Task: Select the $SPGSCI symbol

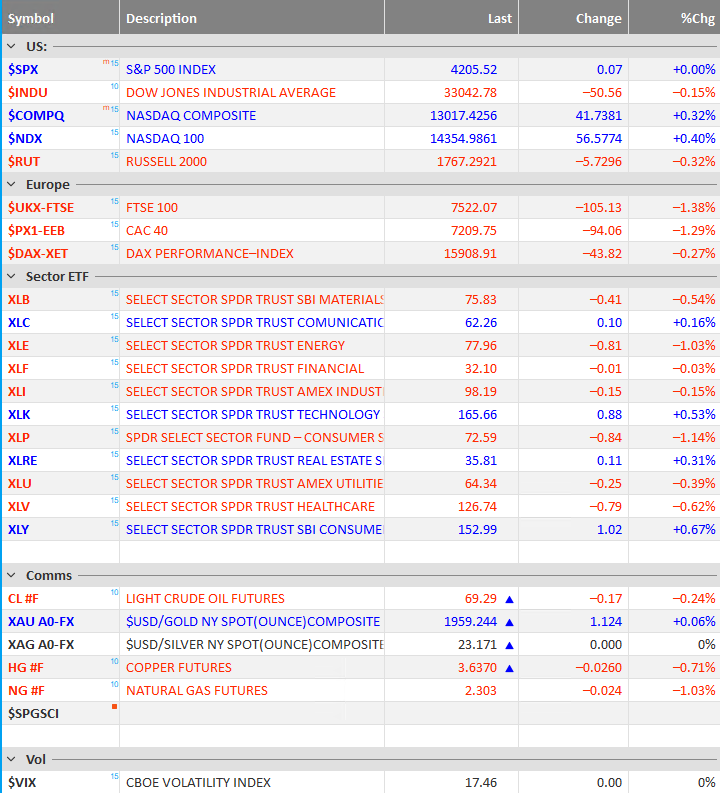Action: [33, 714]
